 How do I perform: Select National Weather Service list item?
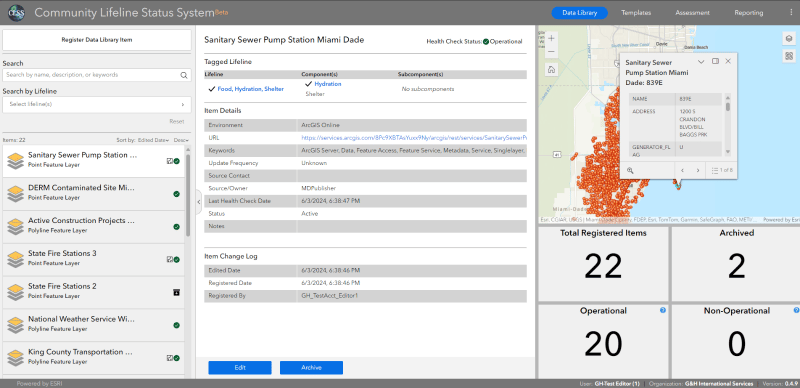[x=93, y=325]
